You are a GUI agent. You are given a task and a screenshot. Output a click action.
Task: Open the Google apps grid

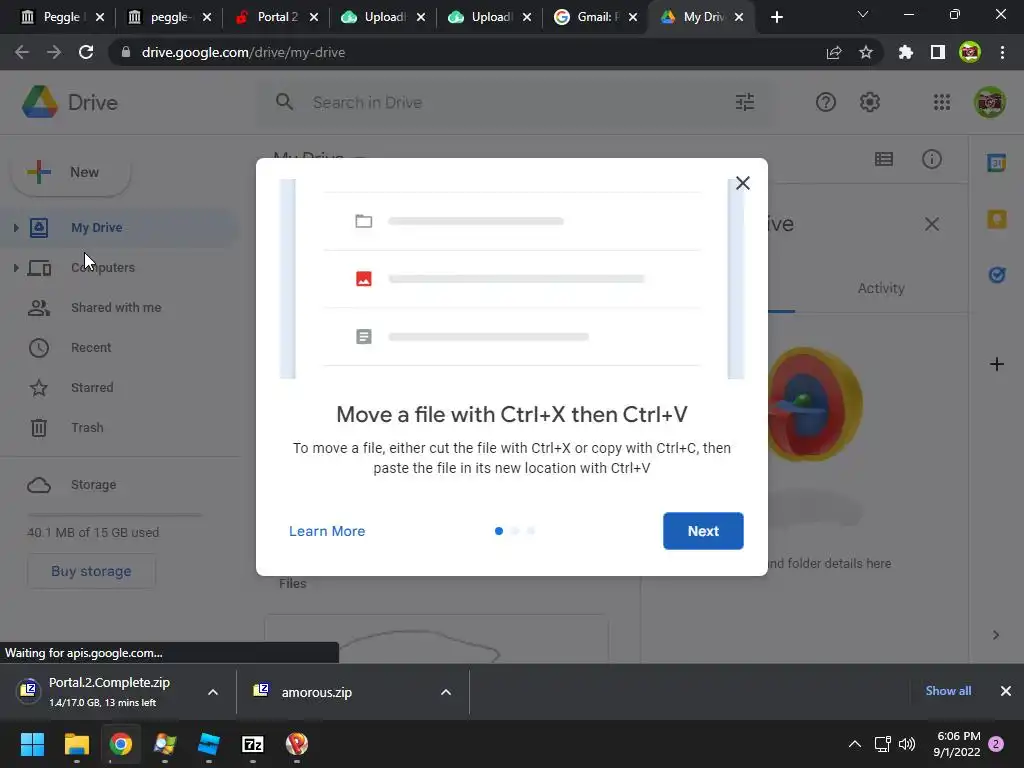click(942, 102)
